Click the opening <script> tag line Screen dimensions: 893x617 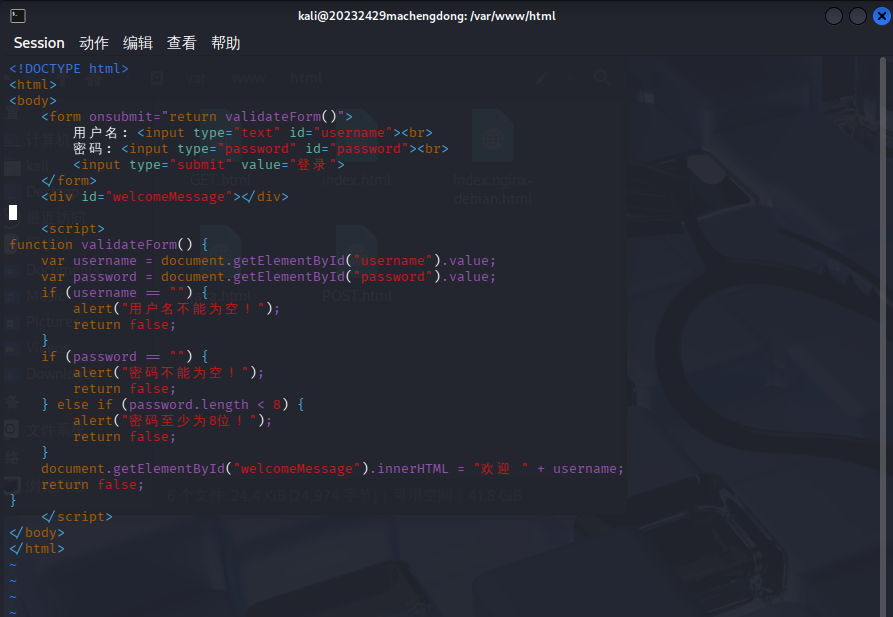73,228
